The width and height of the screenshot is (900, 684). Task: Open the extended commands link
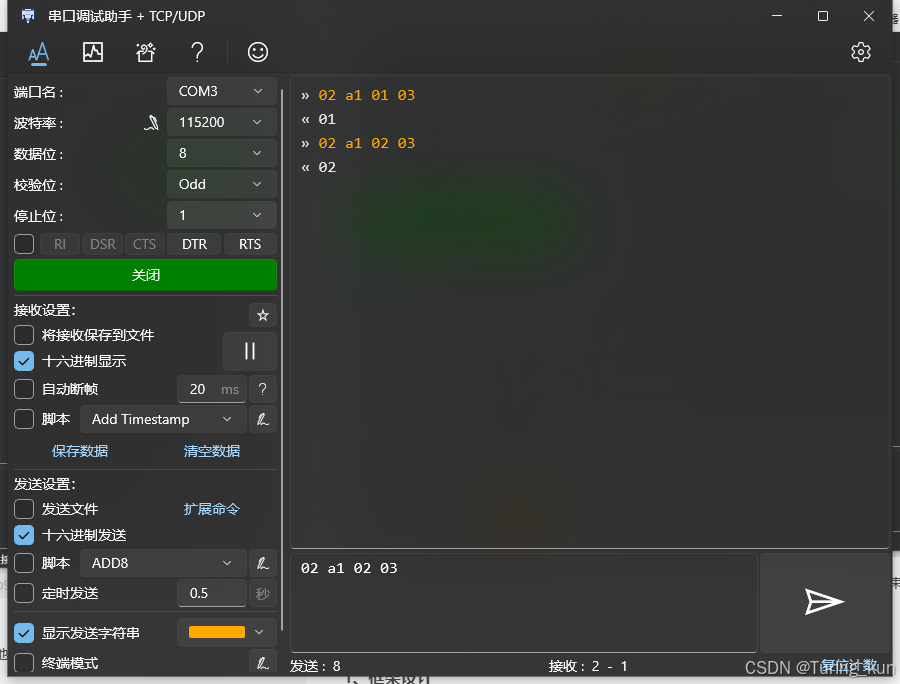211,509
